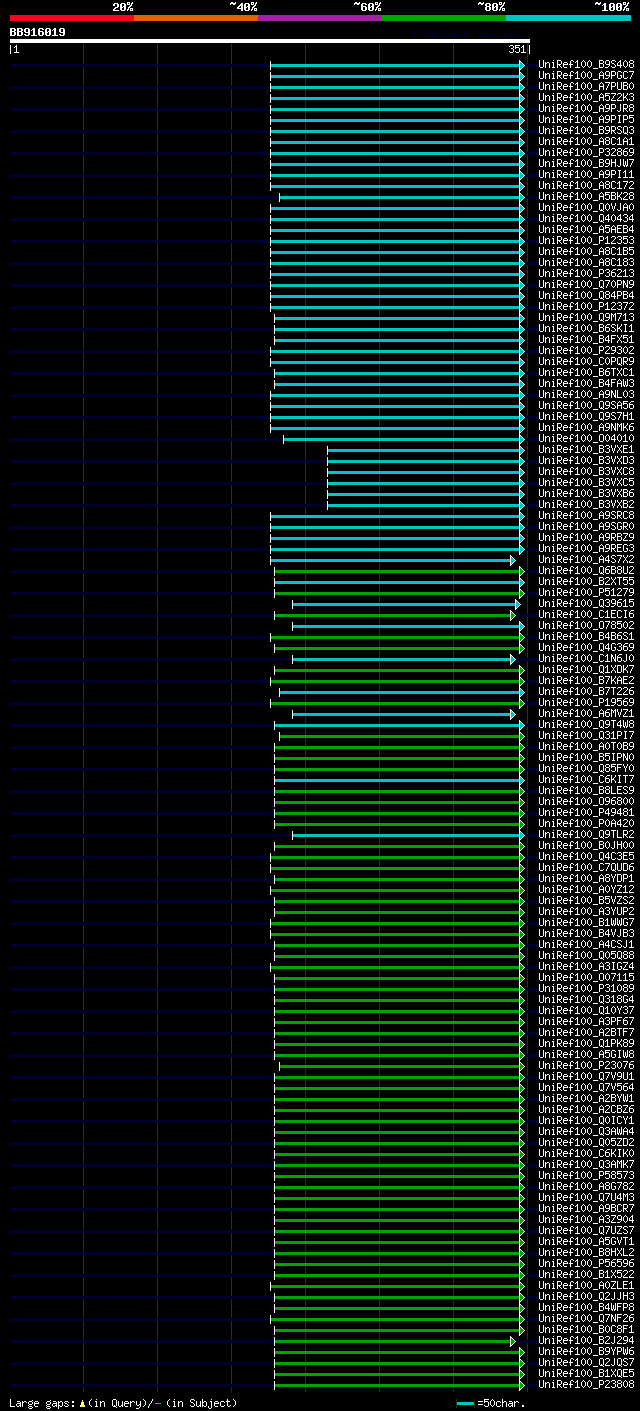The image size is (640, 1411).
Task: Click the query name BB916019
Action: point(38,32)
